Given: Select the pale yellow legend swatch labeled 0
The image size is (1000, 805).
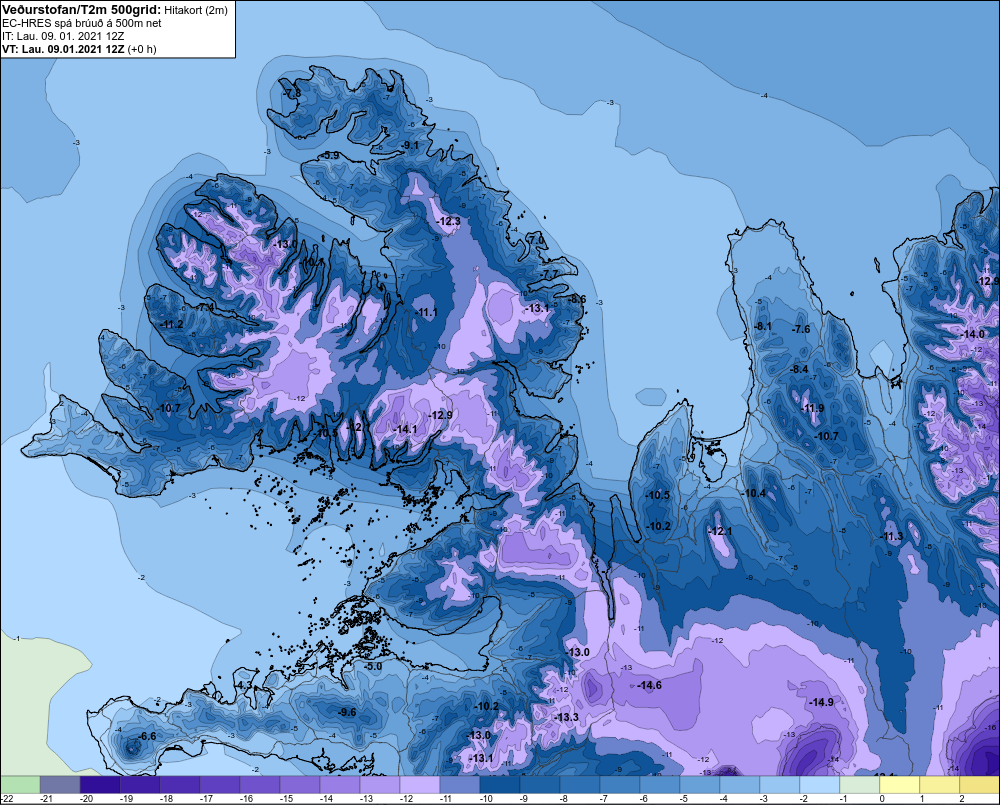Looking at the screenshot, I should pos(899,784).
